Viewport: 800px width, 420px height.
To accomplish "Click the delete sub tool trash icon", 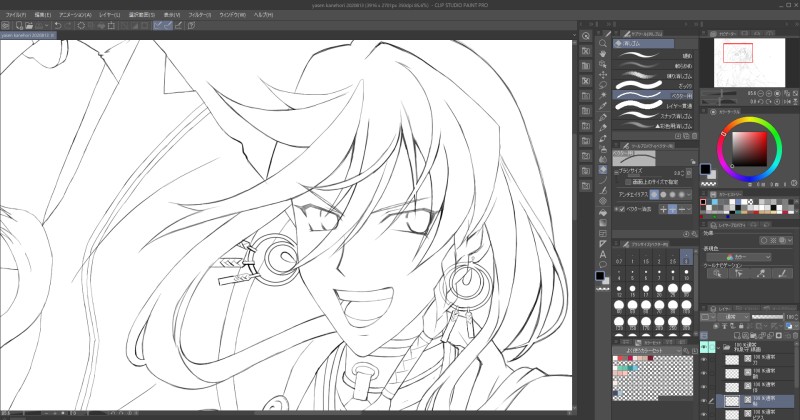I will coord(694,136).
